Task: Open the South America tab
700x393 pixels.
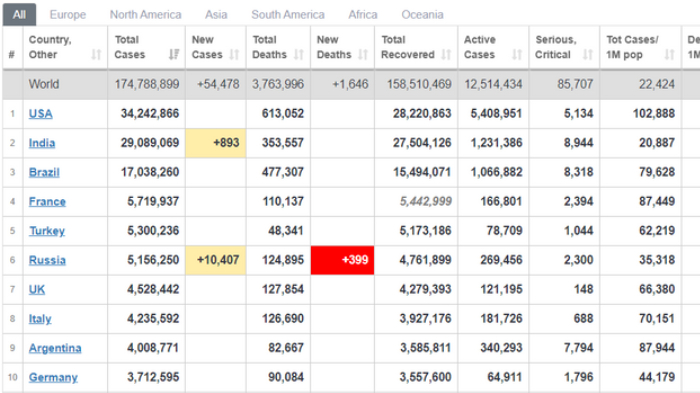Action: click(x=288, y=15)
